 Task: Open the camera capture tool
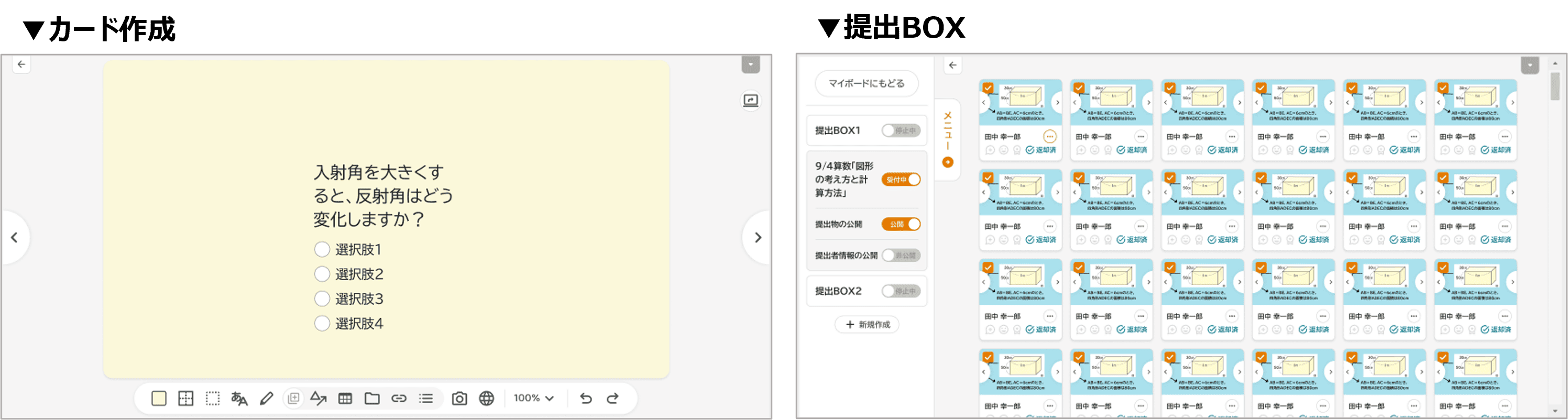coord(459,399)
